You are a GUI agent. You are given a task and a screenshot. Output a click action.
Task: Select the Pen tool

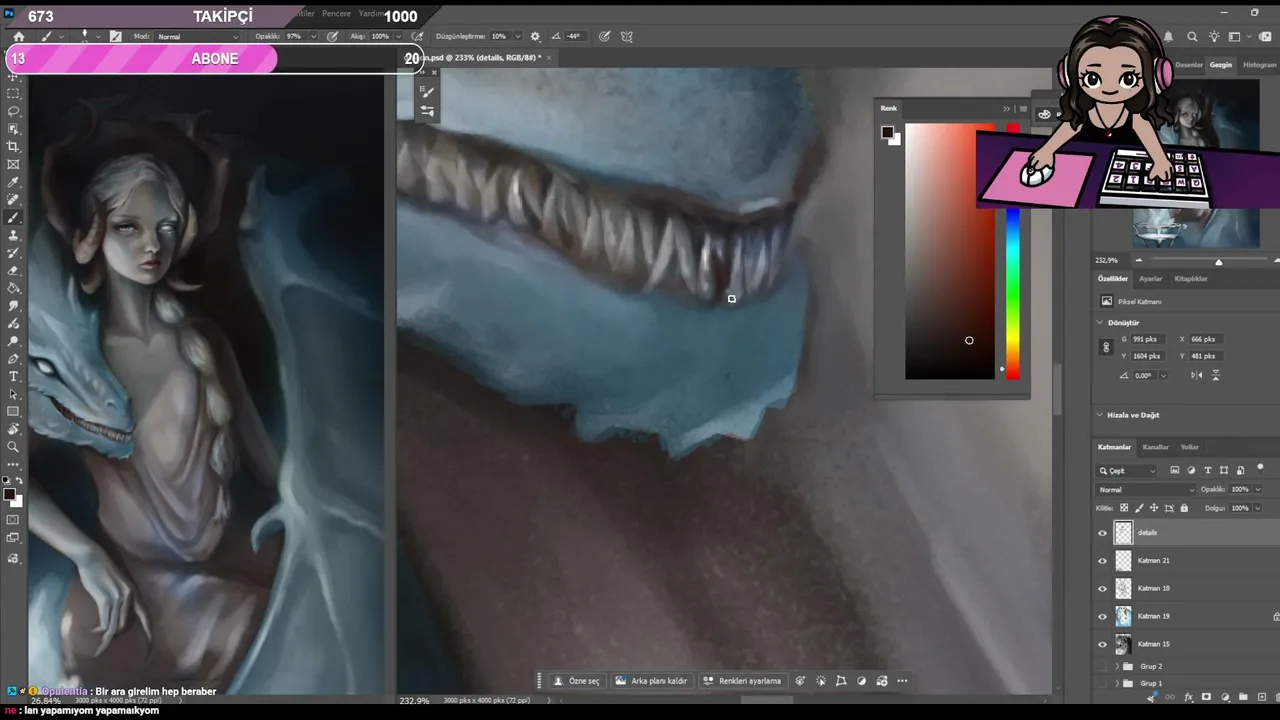tap(13, 359)
